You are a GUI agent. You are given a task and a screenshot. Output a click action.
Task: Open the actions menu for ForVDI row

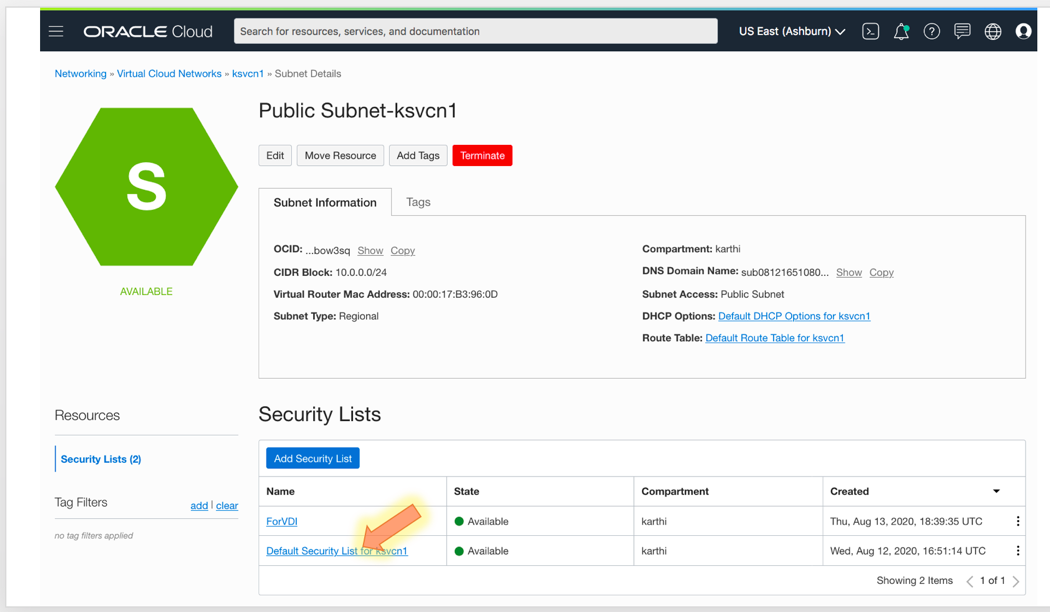1017,521
